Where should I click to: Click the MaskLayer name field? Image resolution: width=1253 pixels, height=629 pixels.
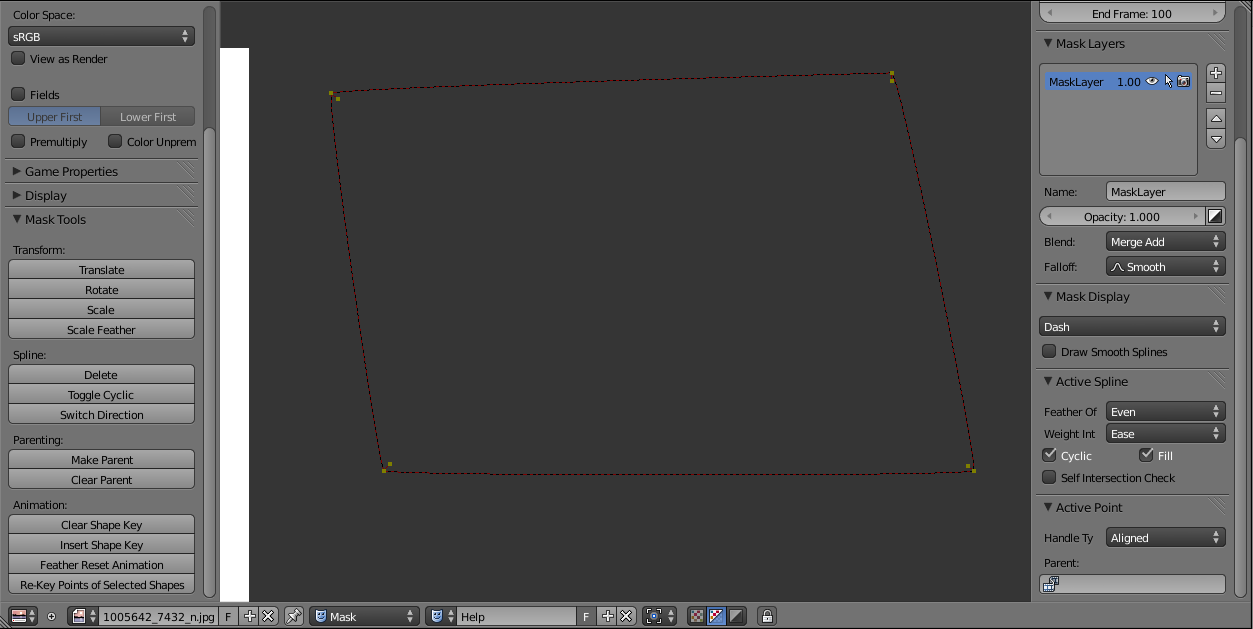click(x=1165, y=191)
